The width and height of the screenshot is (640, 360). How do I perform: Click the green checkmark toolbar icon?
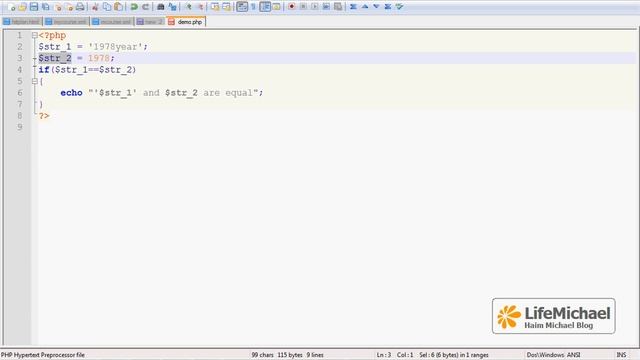[400, 7]
